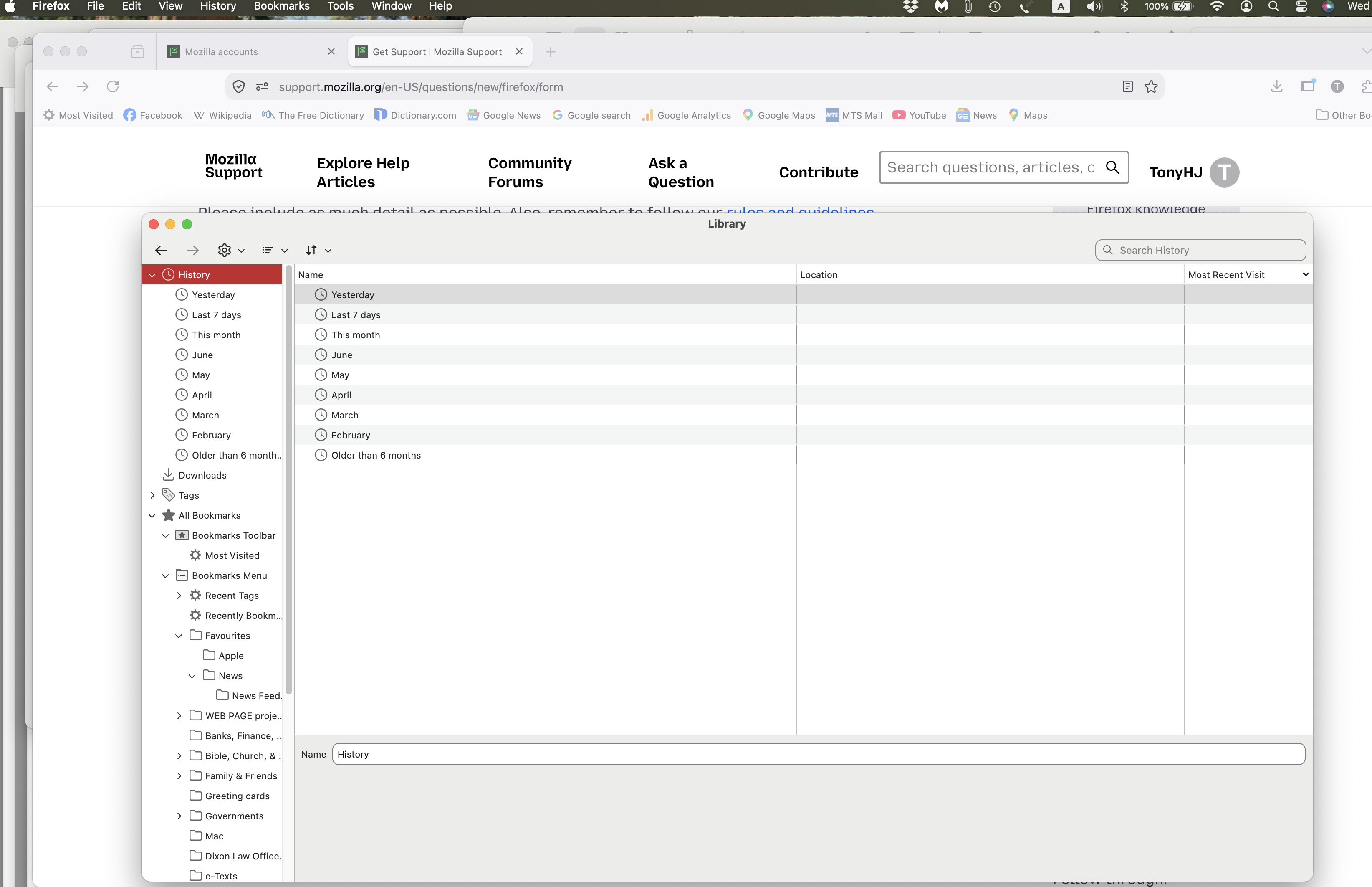
Task: Select Downloads in the Library sidebar
Action: [x=202, y=475]
